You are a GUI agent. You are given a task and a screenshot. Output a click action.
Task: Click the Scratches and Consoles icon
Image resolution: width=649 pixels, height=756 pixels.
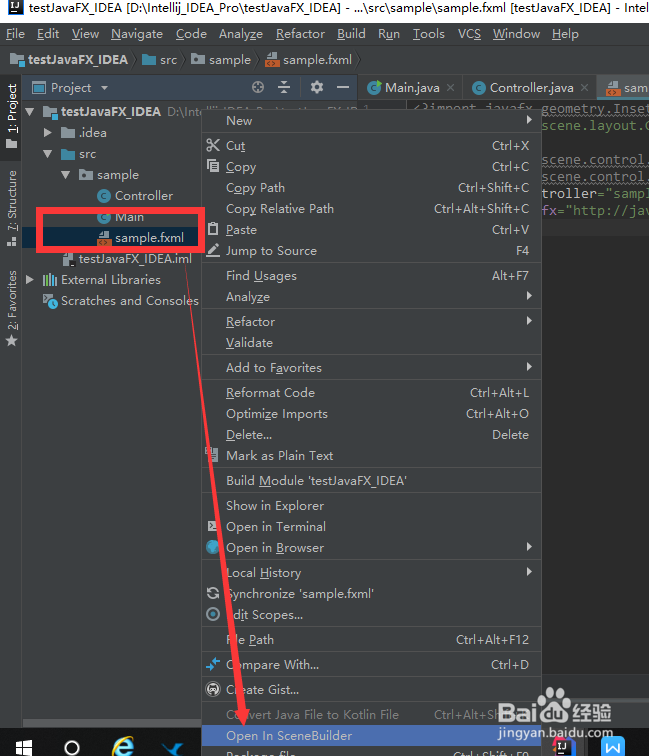click(x=50, y=301)
